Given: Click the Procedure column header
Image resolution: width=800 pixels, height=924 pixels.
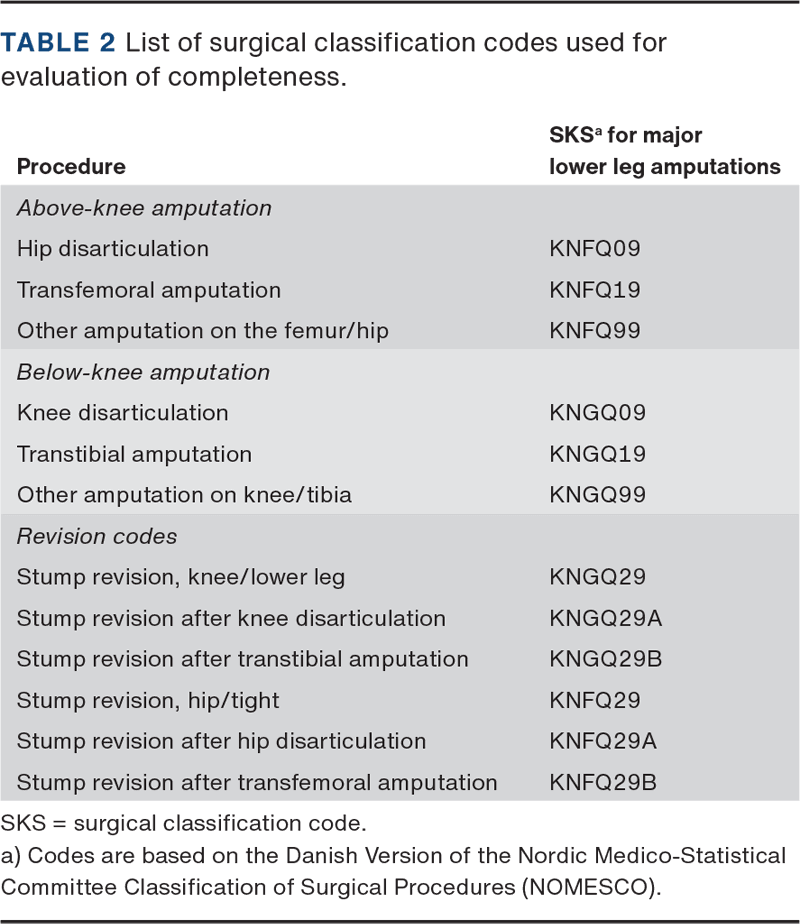Looking at the screenshot, I should pyautogui.click(x=71, y=166).
